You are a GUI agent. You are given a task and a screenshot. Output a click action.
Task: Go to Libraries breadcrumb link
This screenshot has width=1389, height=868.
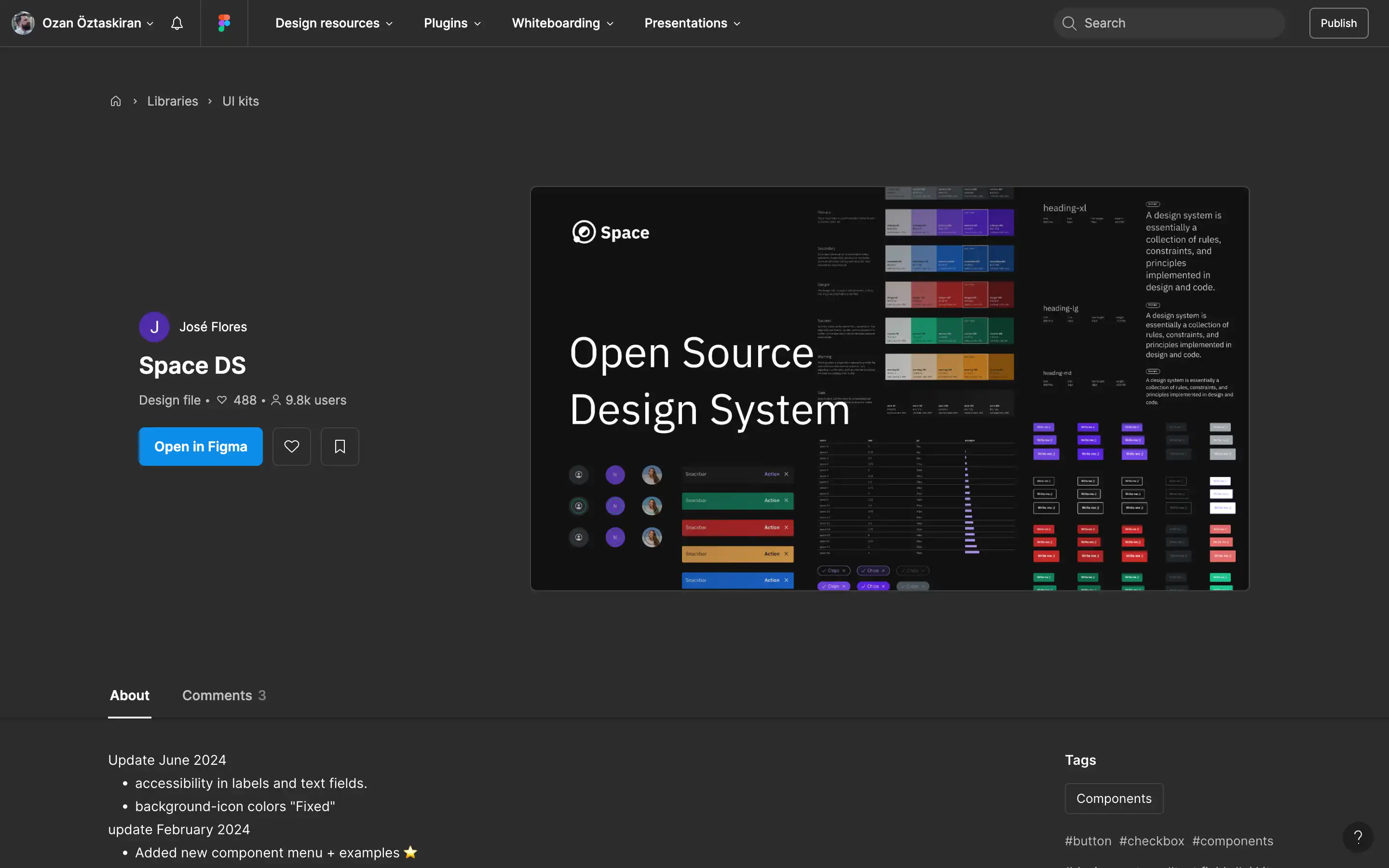pos(172,101)
